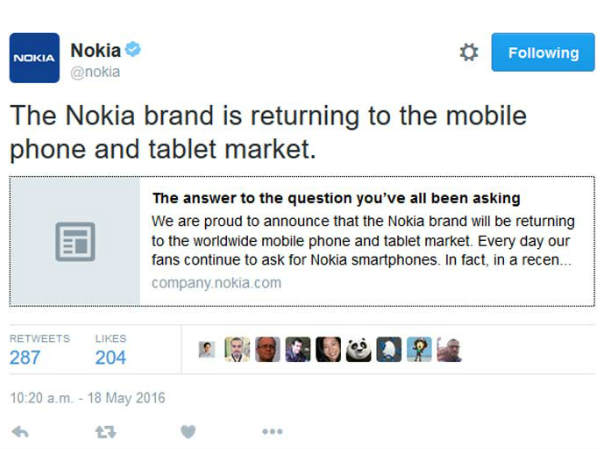Open the gear settings dropdown
The image size is (600, 450).
[468, 52]
